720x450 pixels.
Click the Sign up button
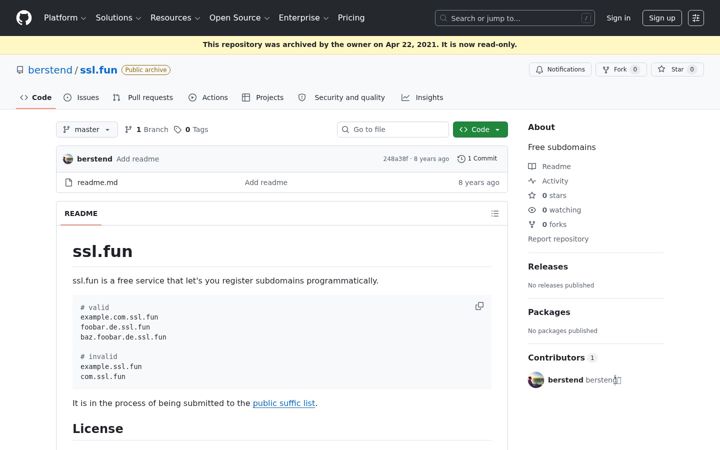pos(662,18)
